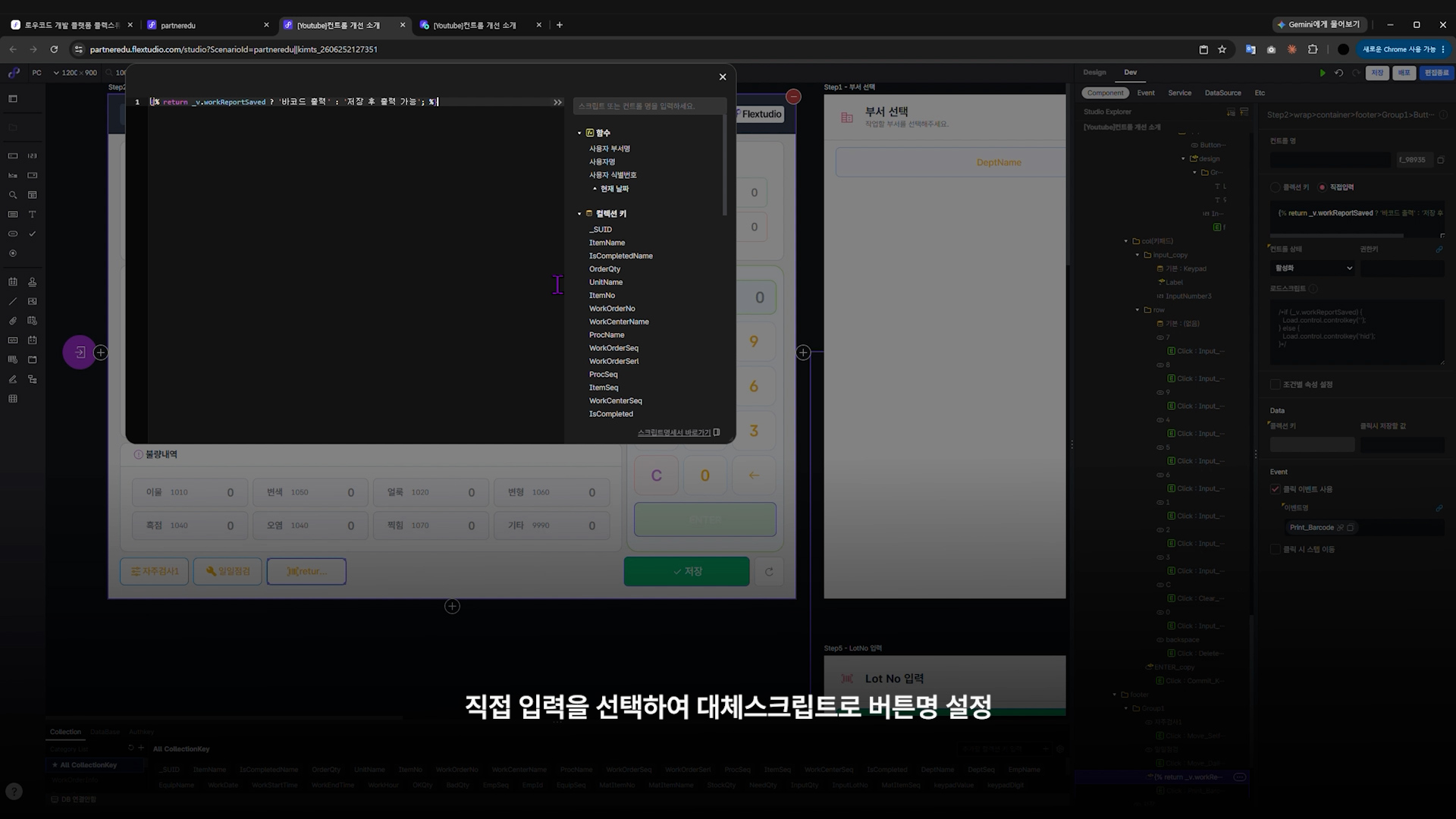
Task: Select 사용자 부서명 function entry
Action: (x=610, y=149)
